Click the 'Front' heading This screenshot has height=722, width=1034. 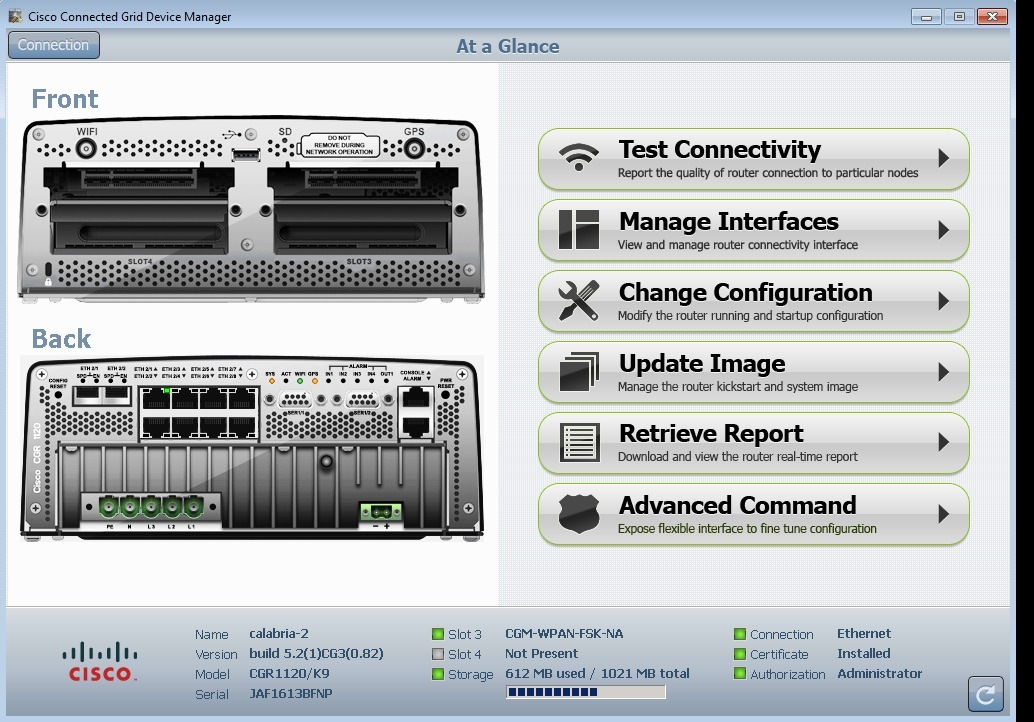(65, 99)
